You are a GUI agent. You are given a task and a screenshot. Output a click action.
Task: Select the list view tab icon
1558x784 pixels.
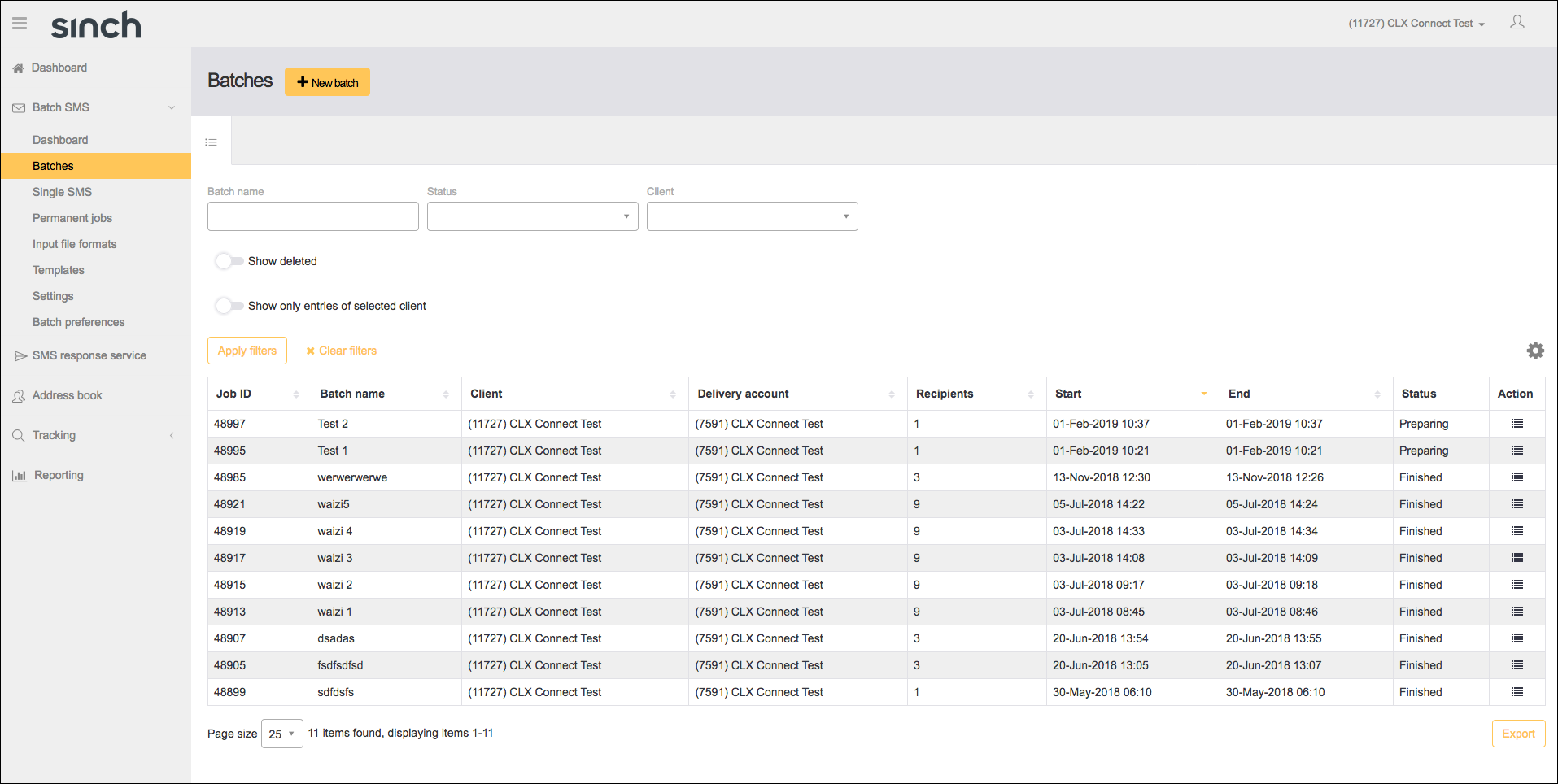click(x=211, y=141)
